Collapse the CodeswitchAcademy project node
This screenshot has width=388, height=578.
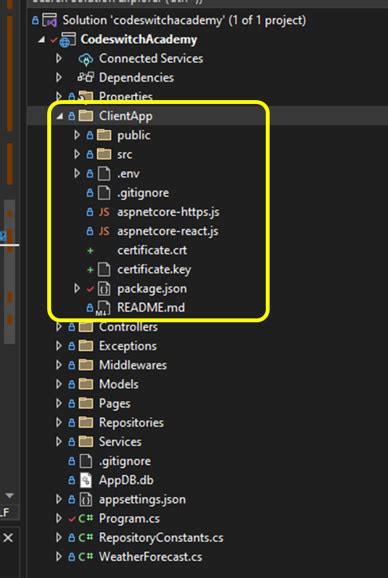coord(41,40)
